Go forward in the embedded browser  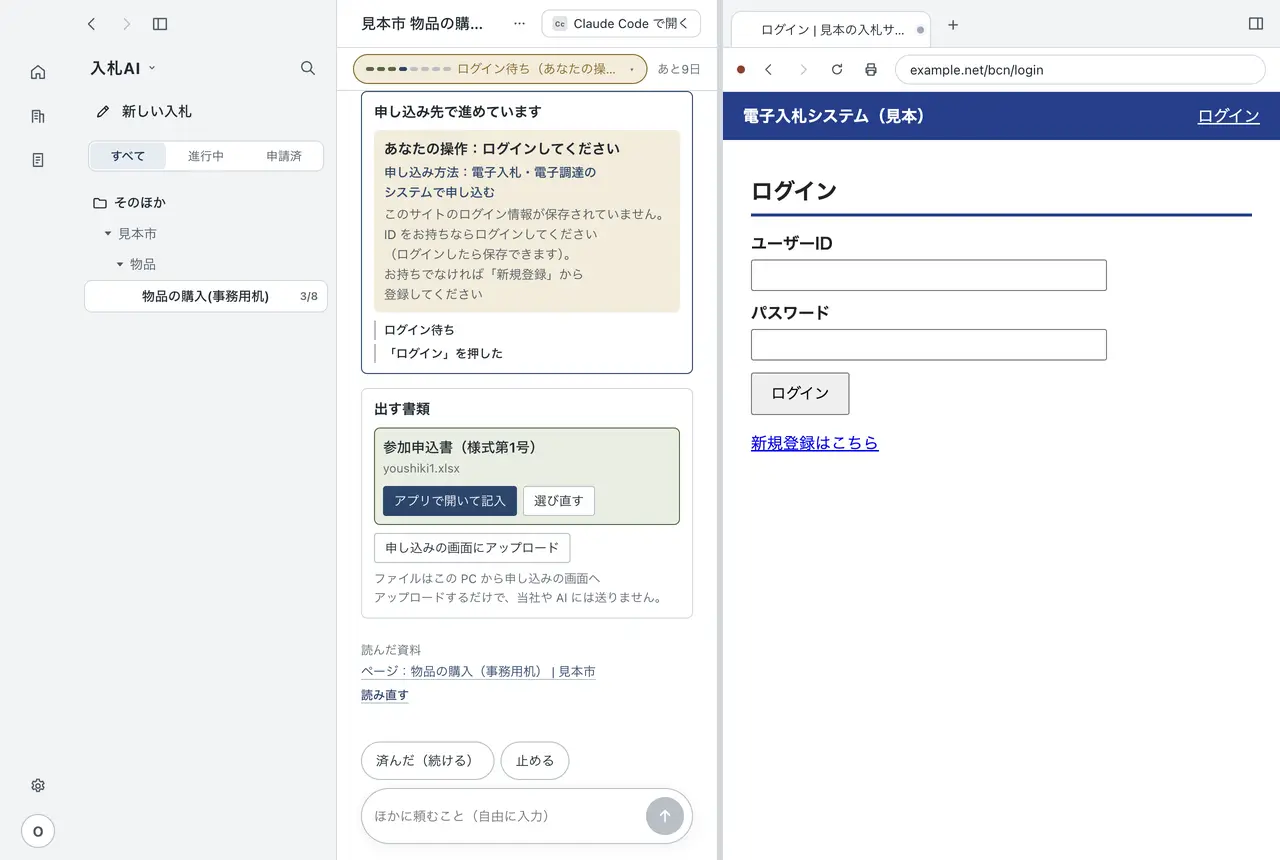coord(803,70)
